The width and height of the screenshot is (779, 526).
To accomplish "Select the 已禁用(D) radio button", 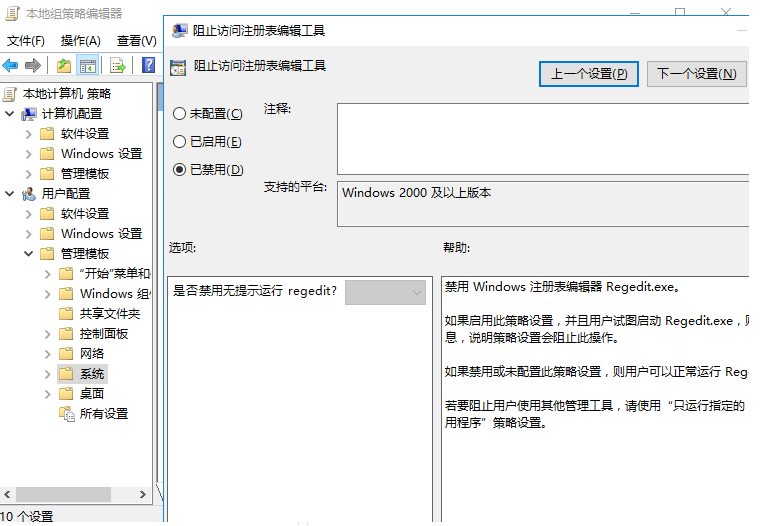I will 180,170.
